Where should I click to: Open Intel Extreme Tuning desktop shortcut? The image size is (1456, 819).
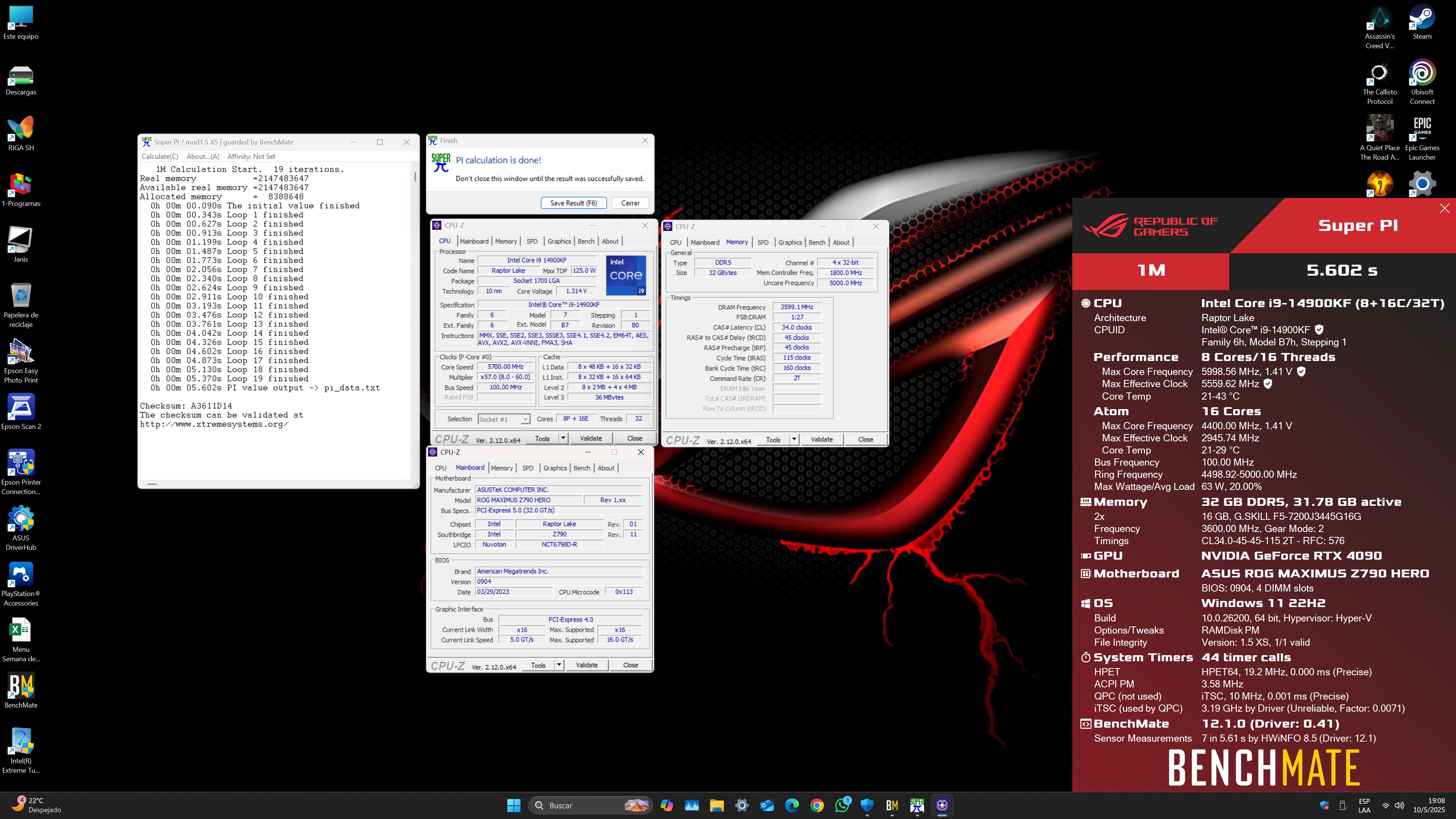21,750
